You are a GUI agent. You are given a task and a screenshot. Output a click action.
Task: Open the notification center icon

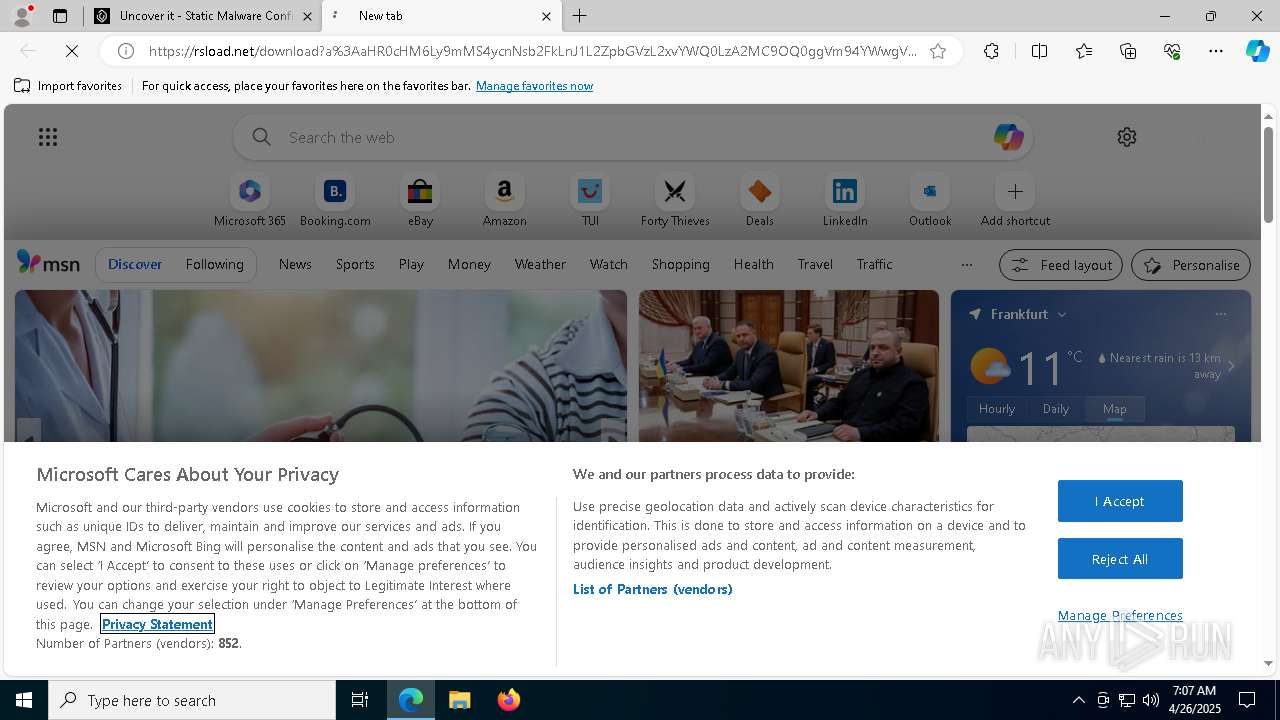click(1247, 700)
